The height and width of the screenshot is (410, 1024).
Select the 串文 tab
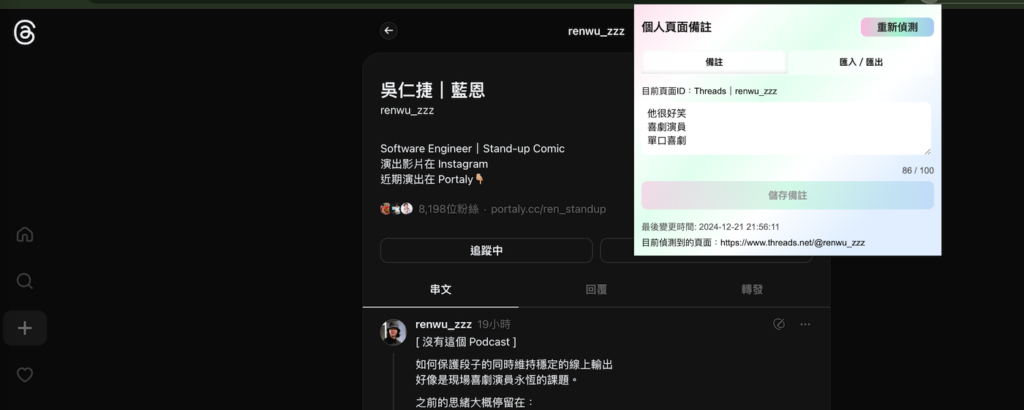pyautogui.click(x=441, y=289)
